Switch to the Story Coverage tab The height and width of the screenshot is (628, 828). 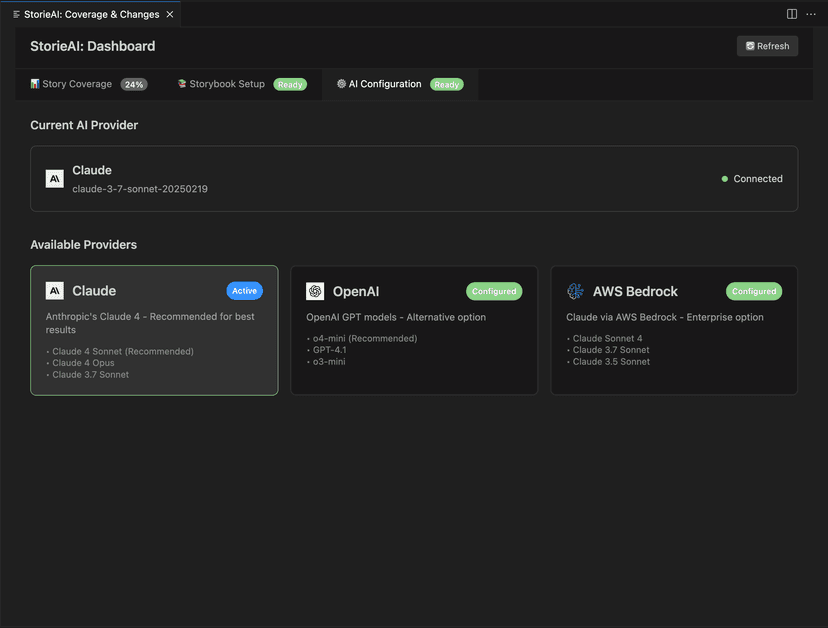[x=77, y=84]
